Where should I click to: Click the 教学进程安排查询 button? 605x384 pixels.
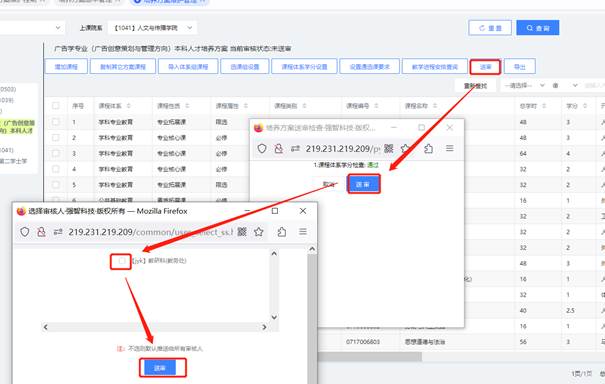point(434,66)
